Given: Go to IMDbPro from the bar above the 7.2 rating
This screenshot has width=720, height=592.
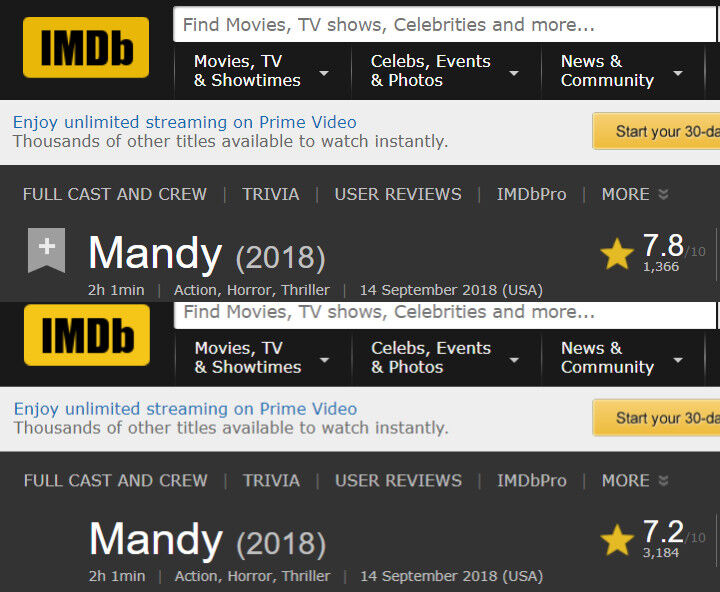Looking at the screenshot, I should tap(531, 481).
